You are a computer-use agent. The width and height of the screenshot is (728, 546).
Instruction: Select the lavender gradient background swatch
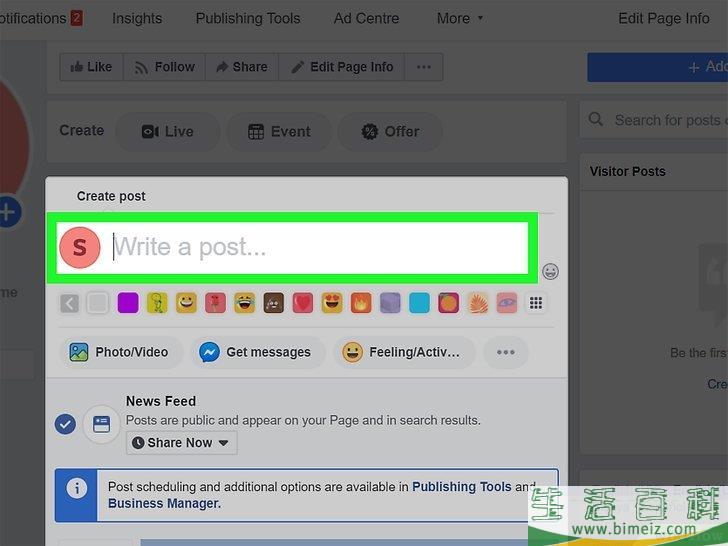tap(390, 303)
